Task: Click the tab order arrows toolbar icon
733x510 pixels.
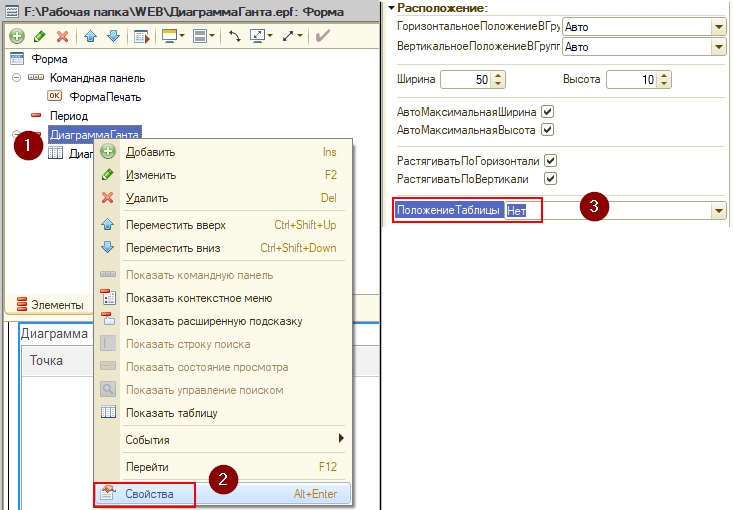Action: pyautogui.click(x=235, y=36)
